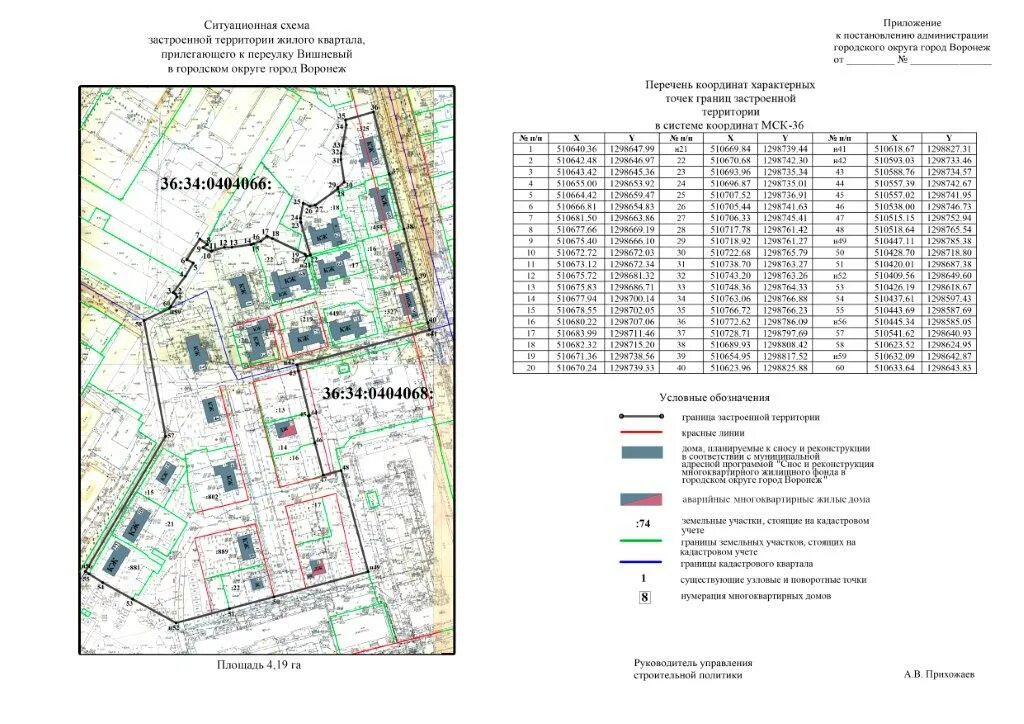Click the 'А.В. Прихожаев' signature name
The height and width of the screenshot is (724, 1024).
tap(939, 674)
